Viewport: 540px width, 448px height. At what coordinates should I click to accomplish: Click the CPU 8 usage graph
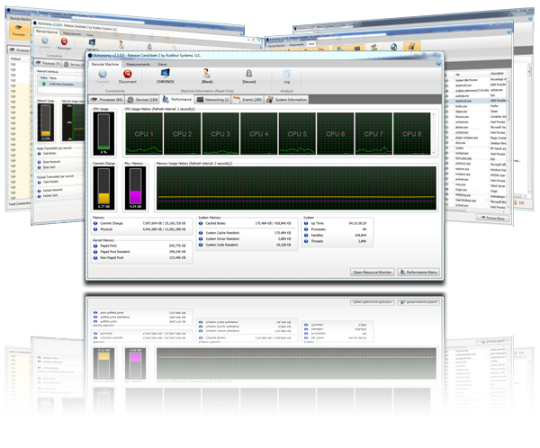pyautogui.click(x=412, y=134)
